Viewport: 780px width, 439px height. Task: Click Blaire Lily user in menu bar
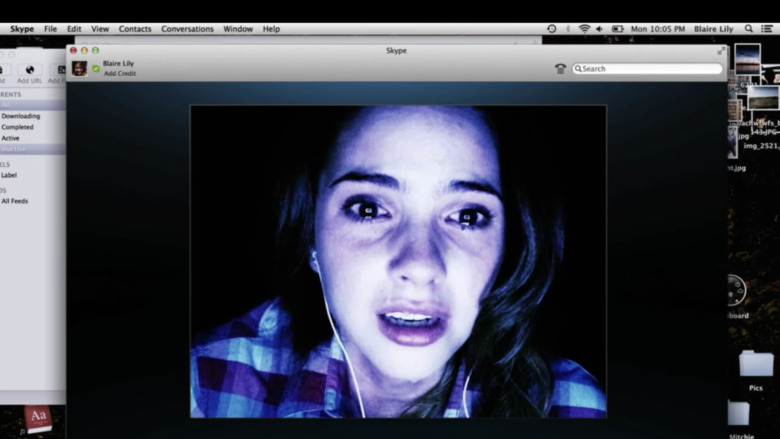click(713, 29)
